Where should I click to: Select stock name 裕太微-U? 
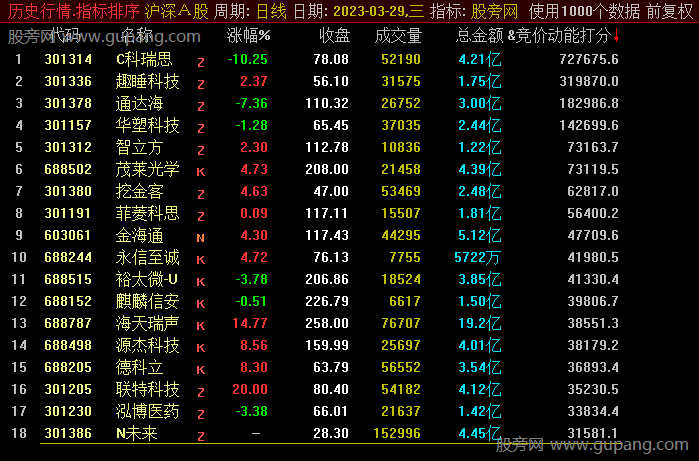147,279
